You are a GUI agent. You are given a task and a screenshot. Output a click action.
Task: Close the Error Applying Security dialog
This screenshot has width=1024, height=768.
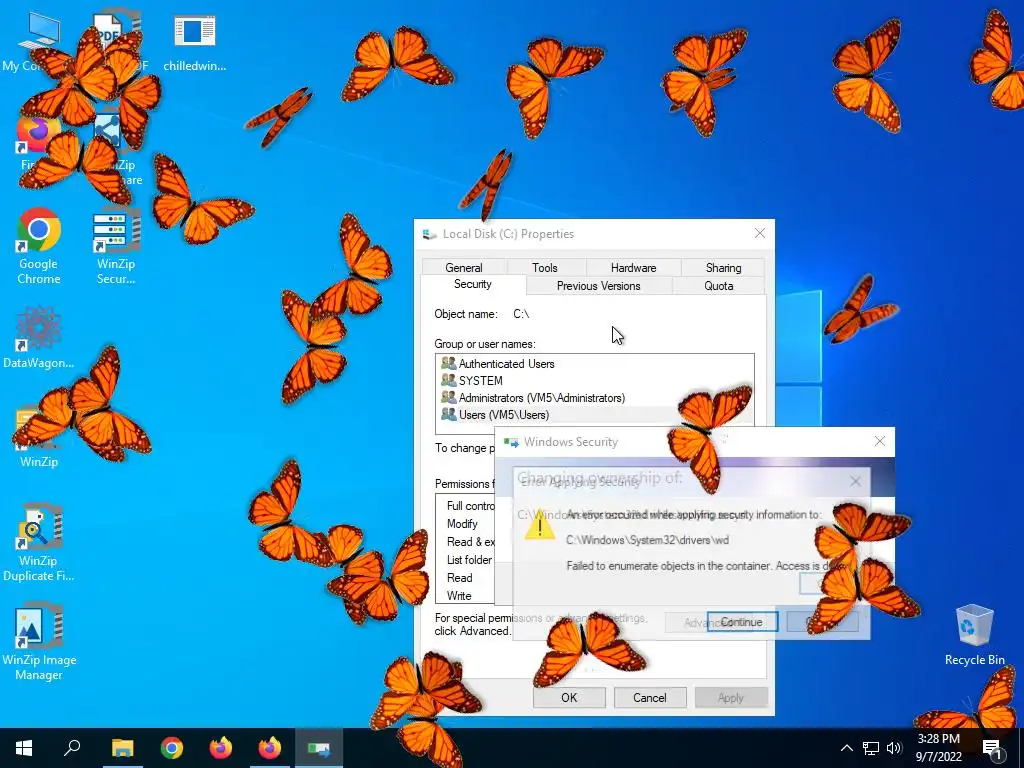(x=856, y=481)
